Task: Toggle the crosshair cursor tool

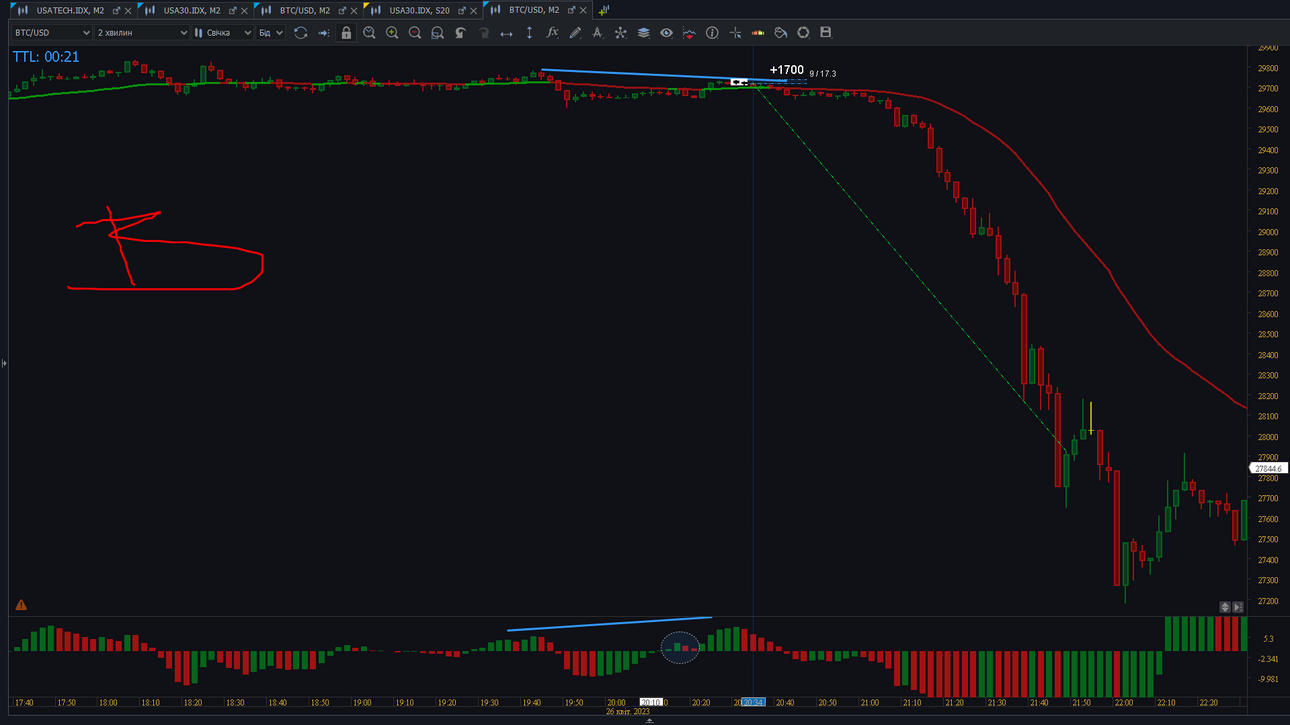Action: tap(735, 33)
